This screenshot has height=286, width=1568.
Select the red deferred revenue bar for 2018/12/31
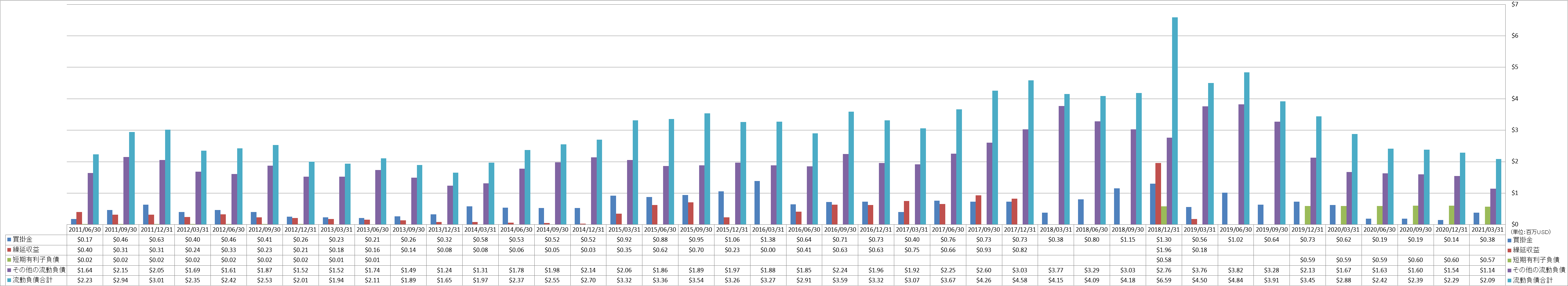1158,194
